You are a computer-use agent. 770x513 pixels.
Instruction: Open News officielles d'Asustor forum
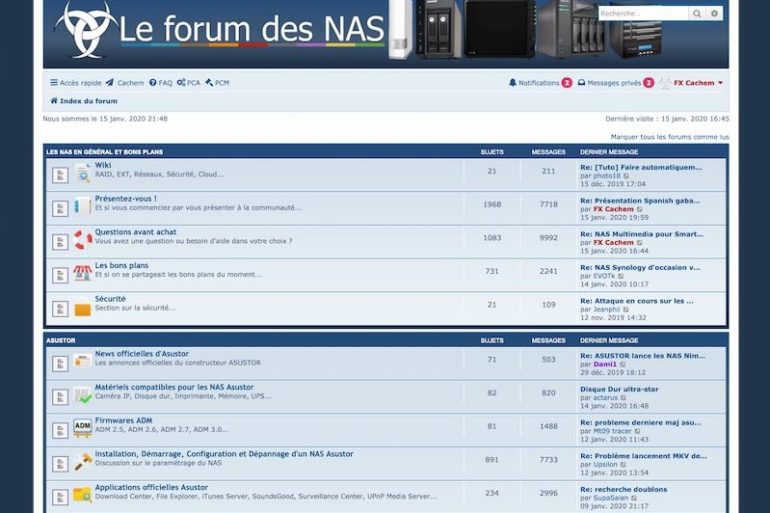[142, 354]
